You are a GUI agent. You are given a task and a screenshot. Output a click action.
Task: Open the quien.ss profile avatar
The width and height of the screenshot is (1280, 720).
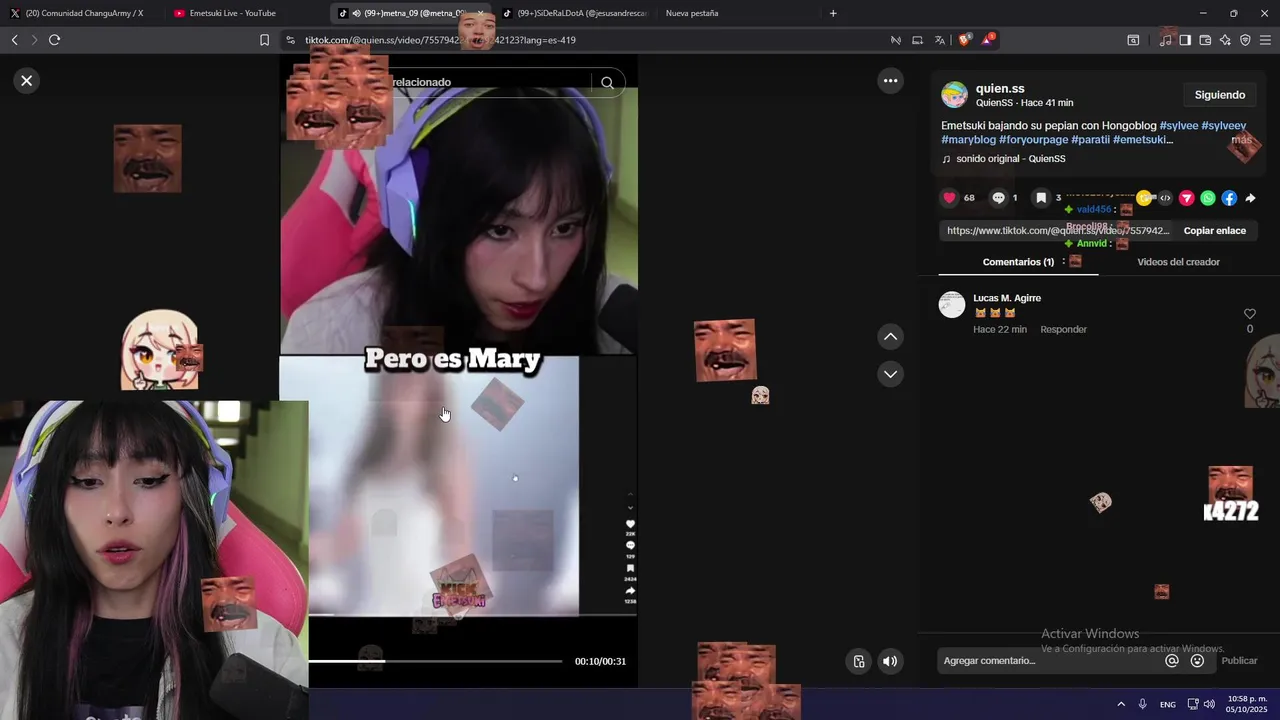954,95
